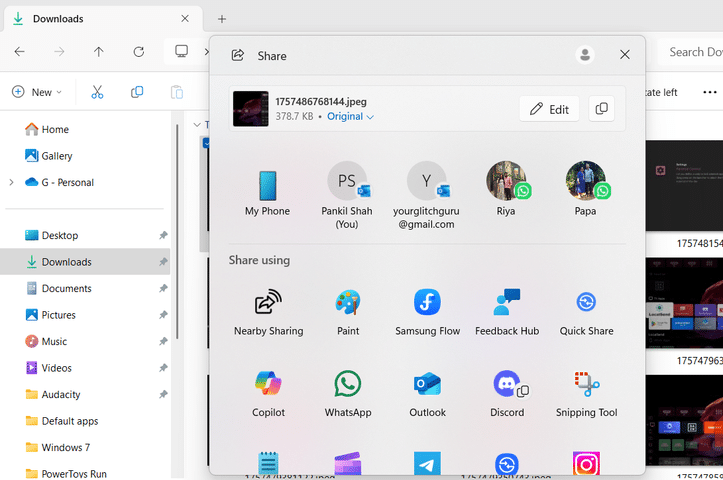Click the Edit button in Share dialog
This screenshot has width=723, height=480.
coord(549,109)
